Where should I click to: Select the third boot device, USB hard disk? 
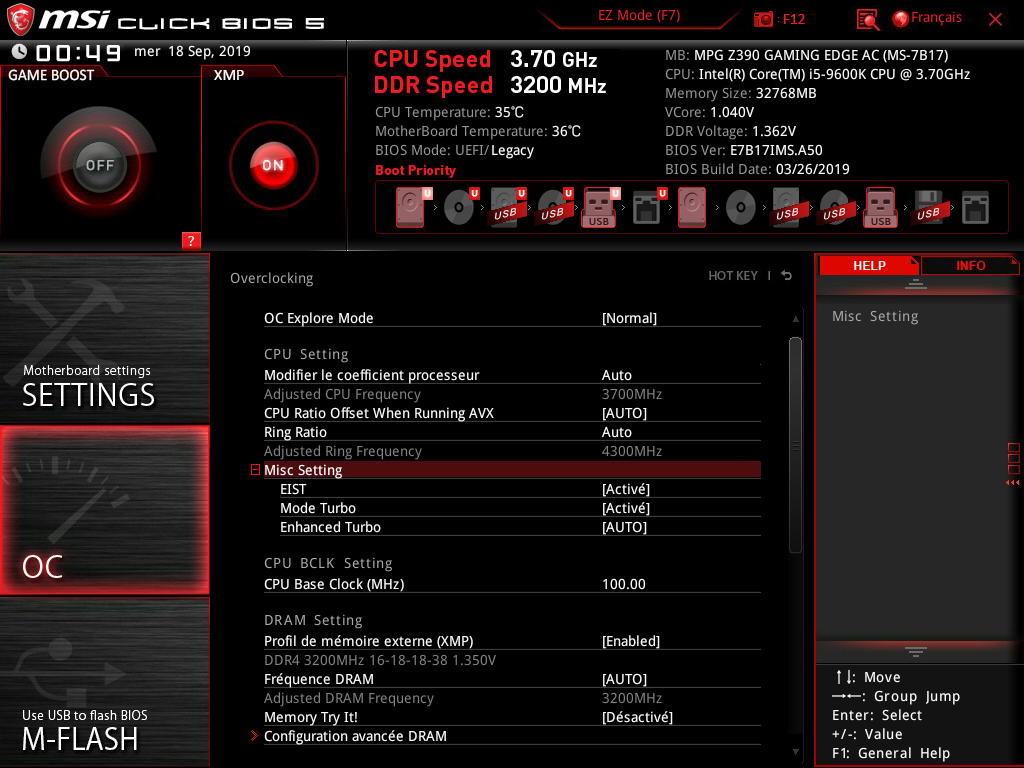507,207
